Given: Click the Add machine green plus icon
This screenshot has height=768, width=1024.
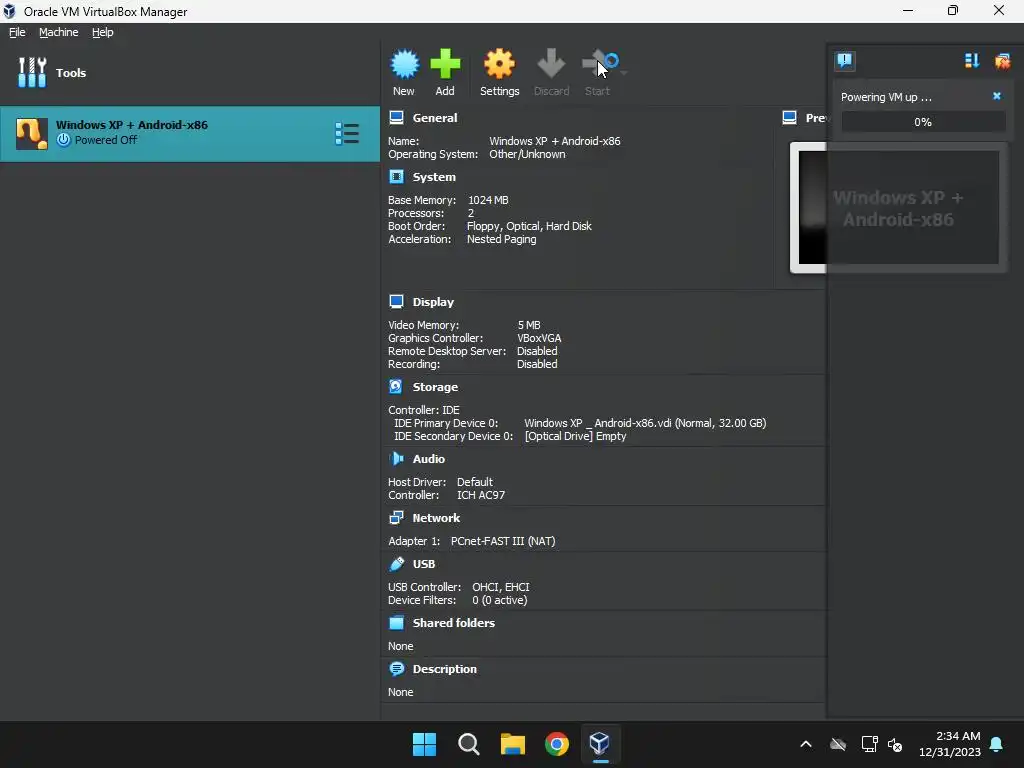Looking at the screenshot, I should 445,64.
